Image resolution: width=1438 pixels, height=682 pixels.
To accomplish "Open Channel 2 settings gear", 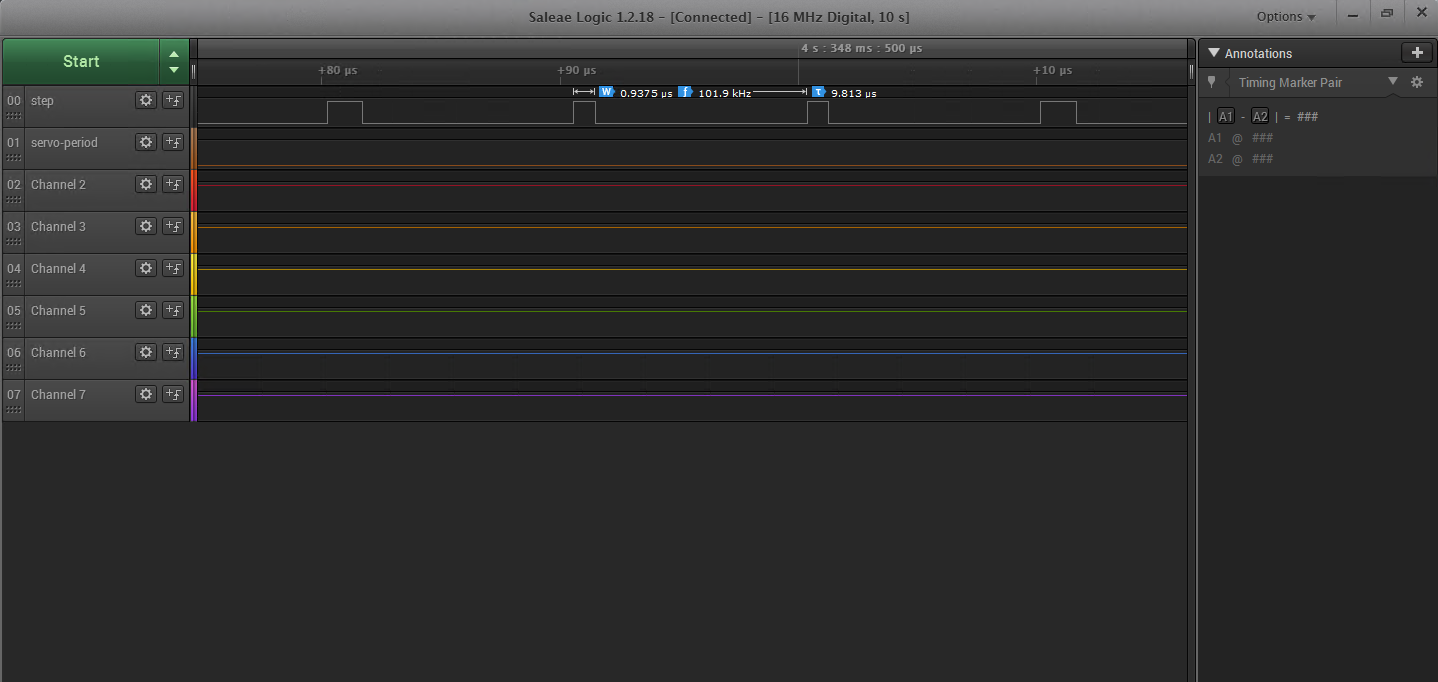I will (x=146, y=184).
